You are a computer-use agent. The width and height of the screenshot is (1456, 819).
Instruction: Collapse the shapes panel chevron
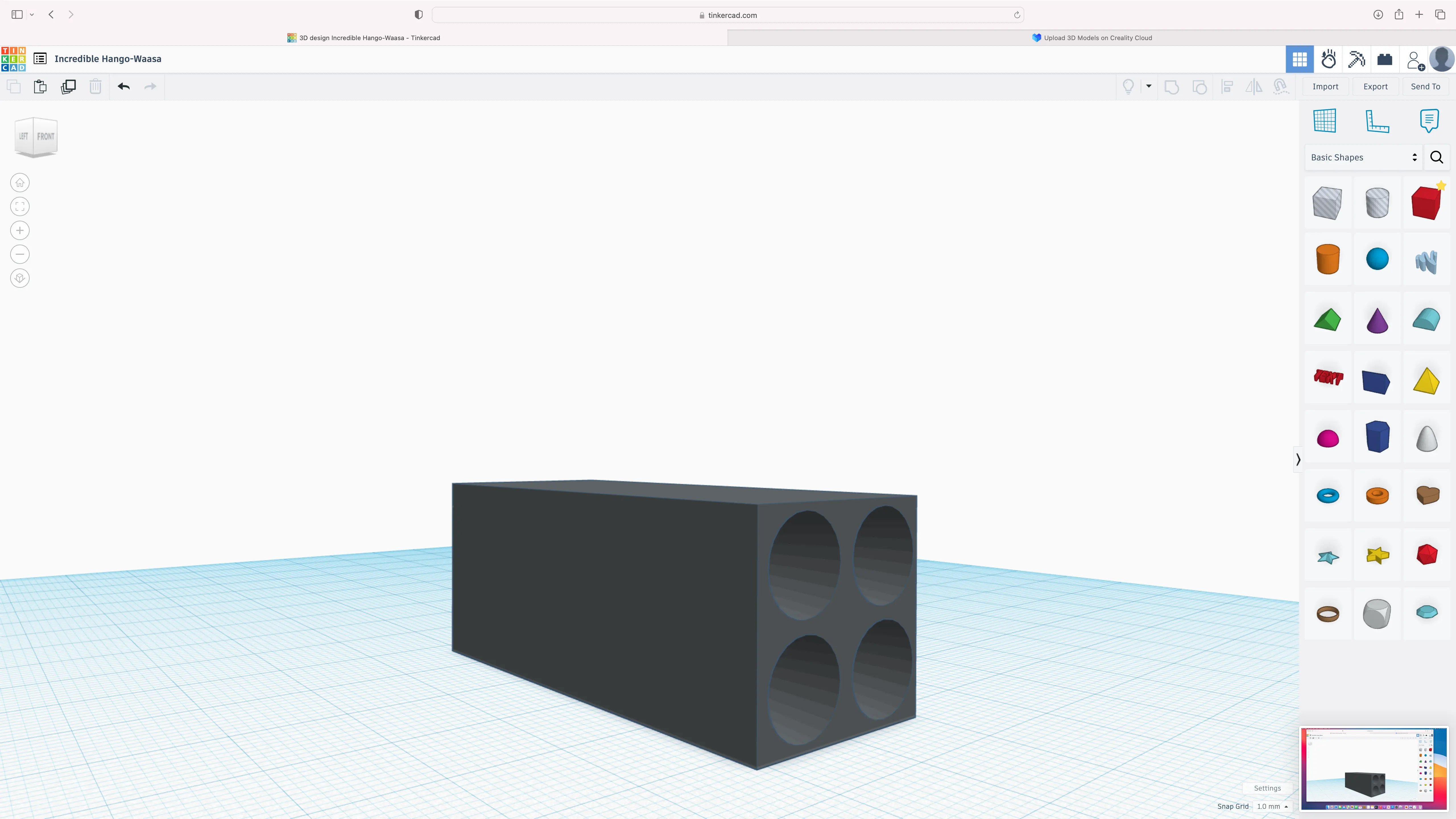1298,459
